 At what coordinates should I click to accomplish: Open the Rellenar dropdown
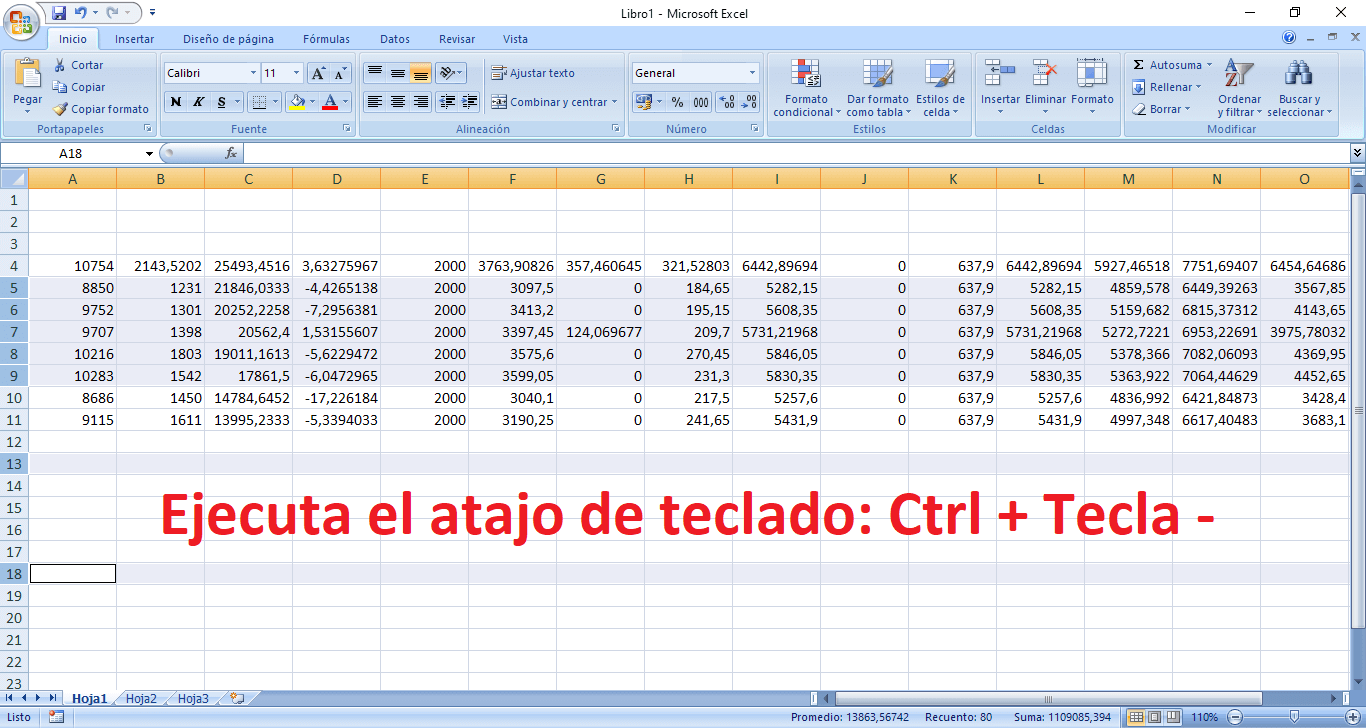1168,87
